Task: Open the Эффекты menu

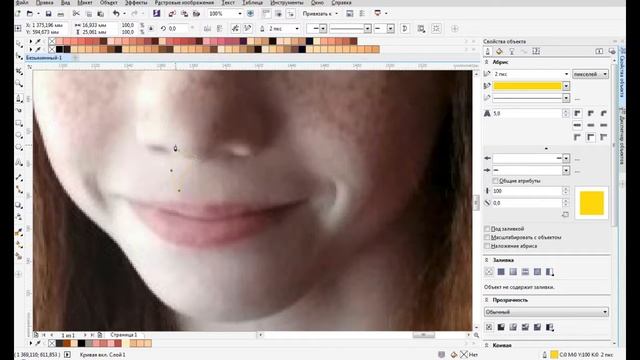Action: pyautogui.click(x=136, y=2)
